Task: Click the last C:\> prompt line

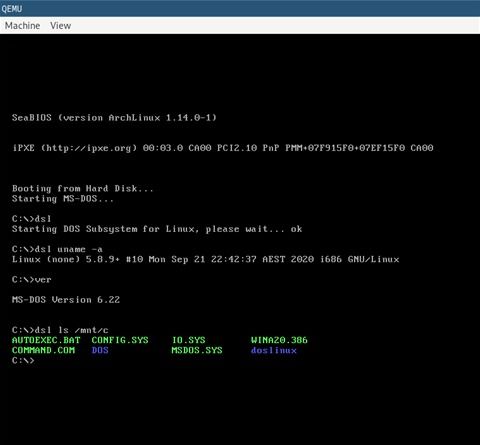Action: point(23,361)
